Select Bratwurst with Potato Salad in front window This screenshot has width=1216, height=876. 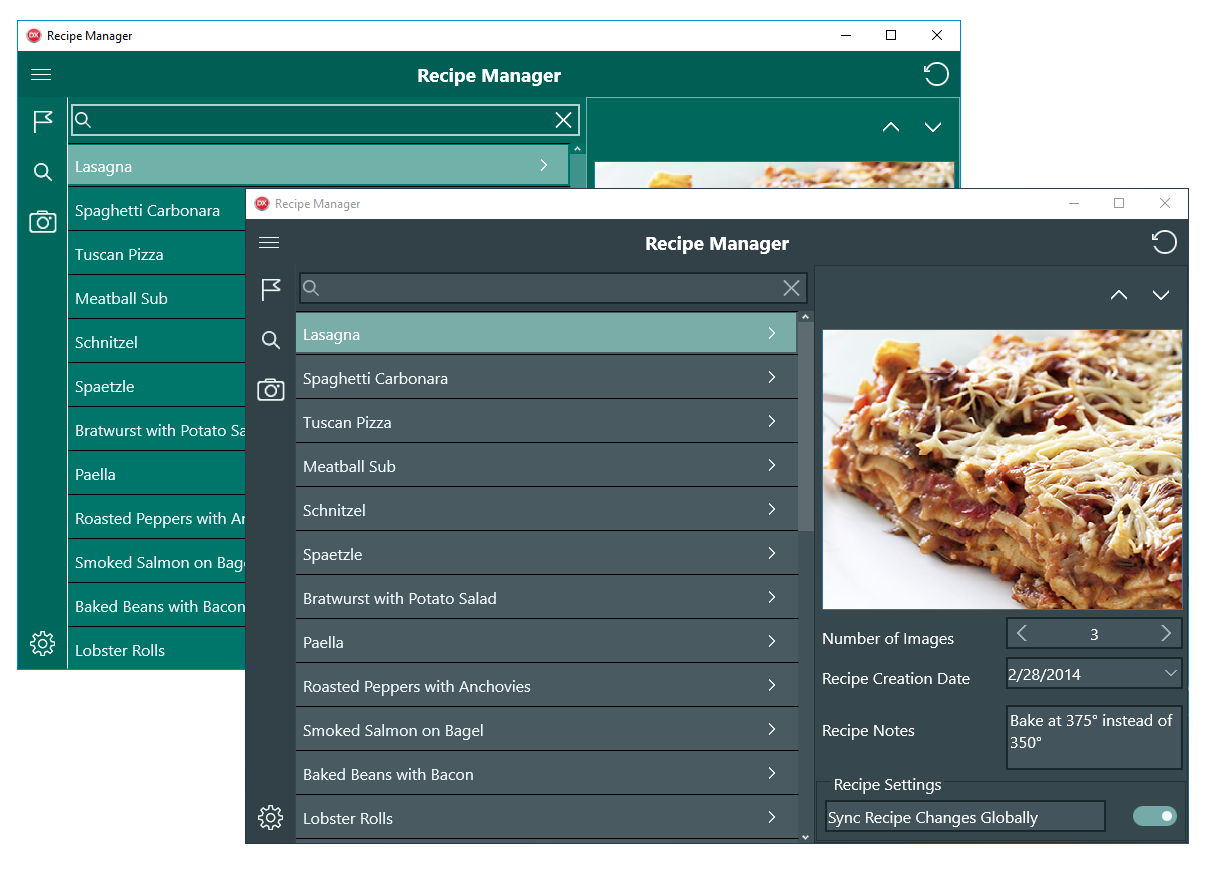coord(546,598)
